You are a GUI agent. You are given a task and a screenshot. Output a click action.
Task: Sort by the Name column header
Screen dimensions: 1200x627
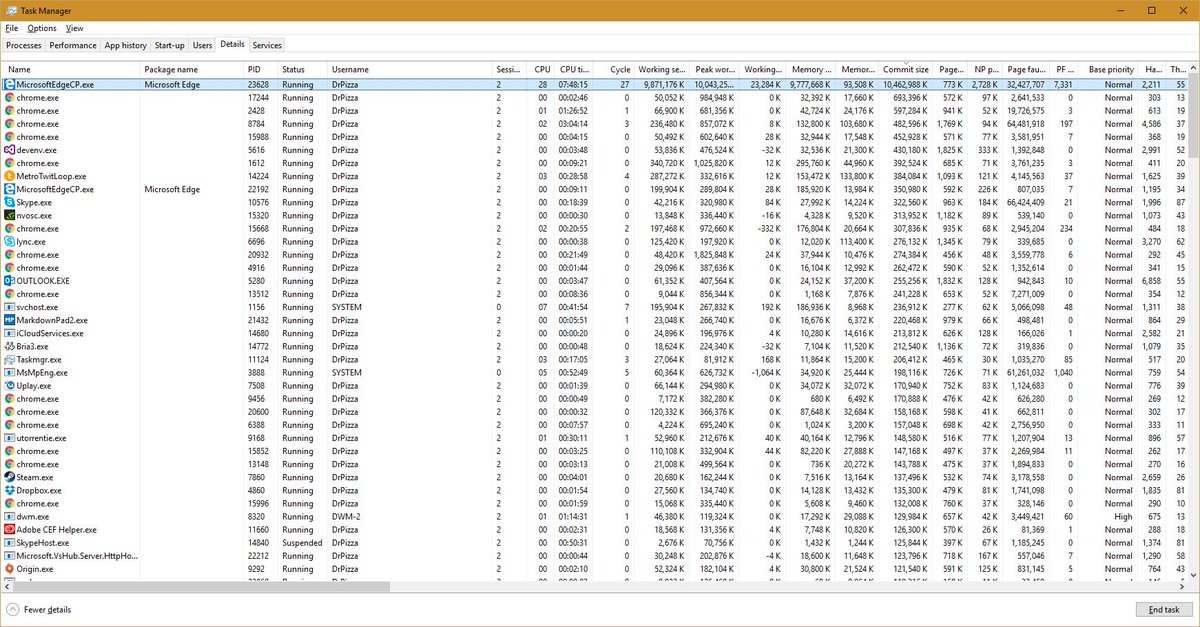tap(70, 69)
